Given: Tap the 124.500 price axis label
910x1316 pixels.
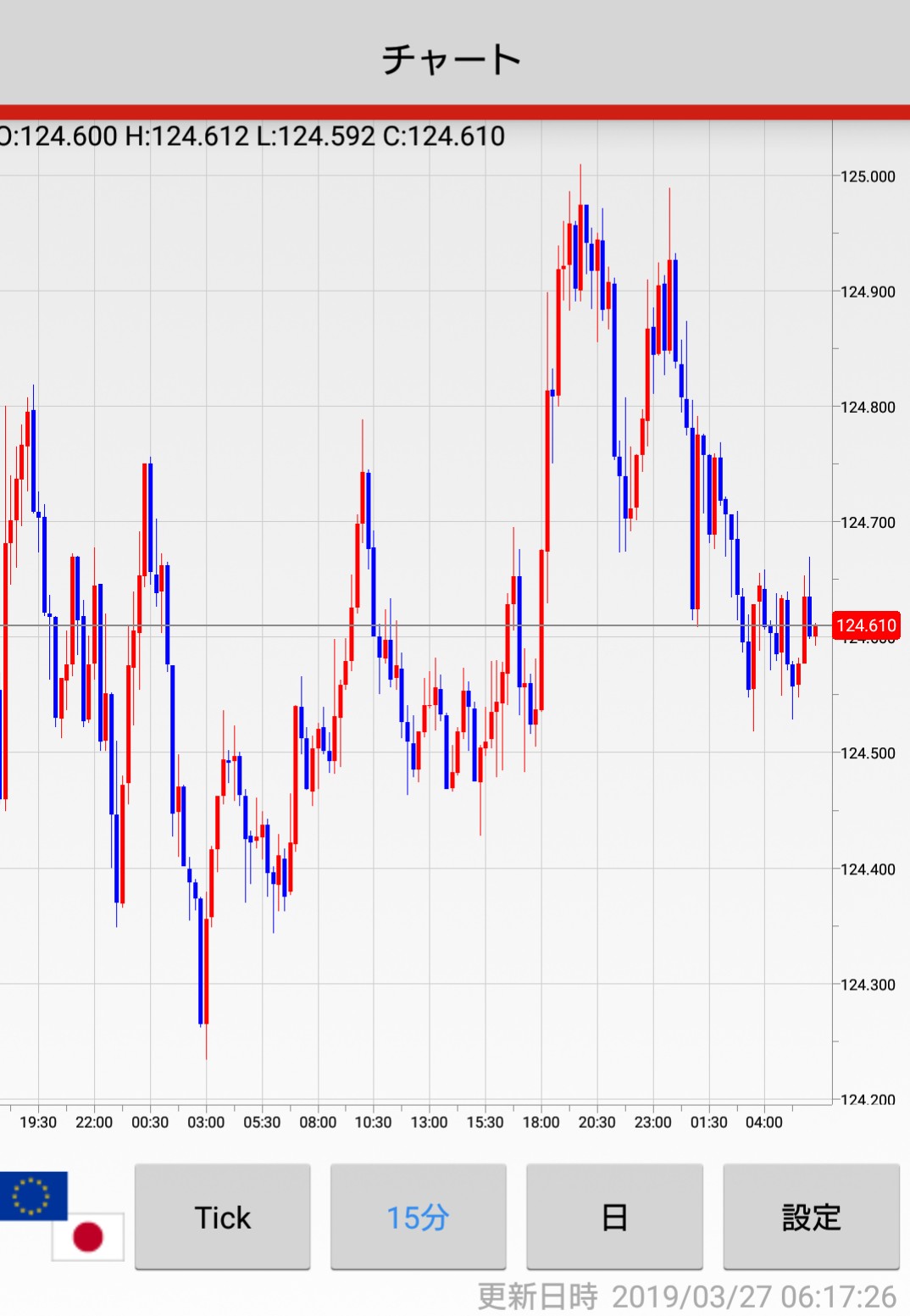Looking at the screenshot, I should (x=868, y=753).
